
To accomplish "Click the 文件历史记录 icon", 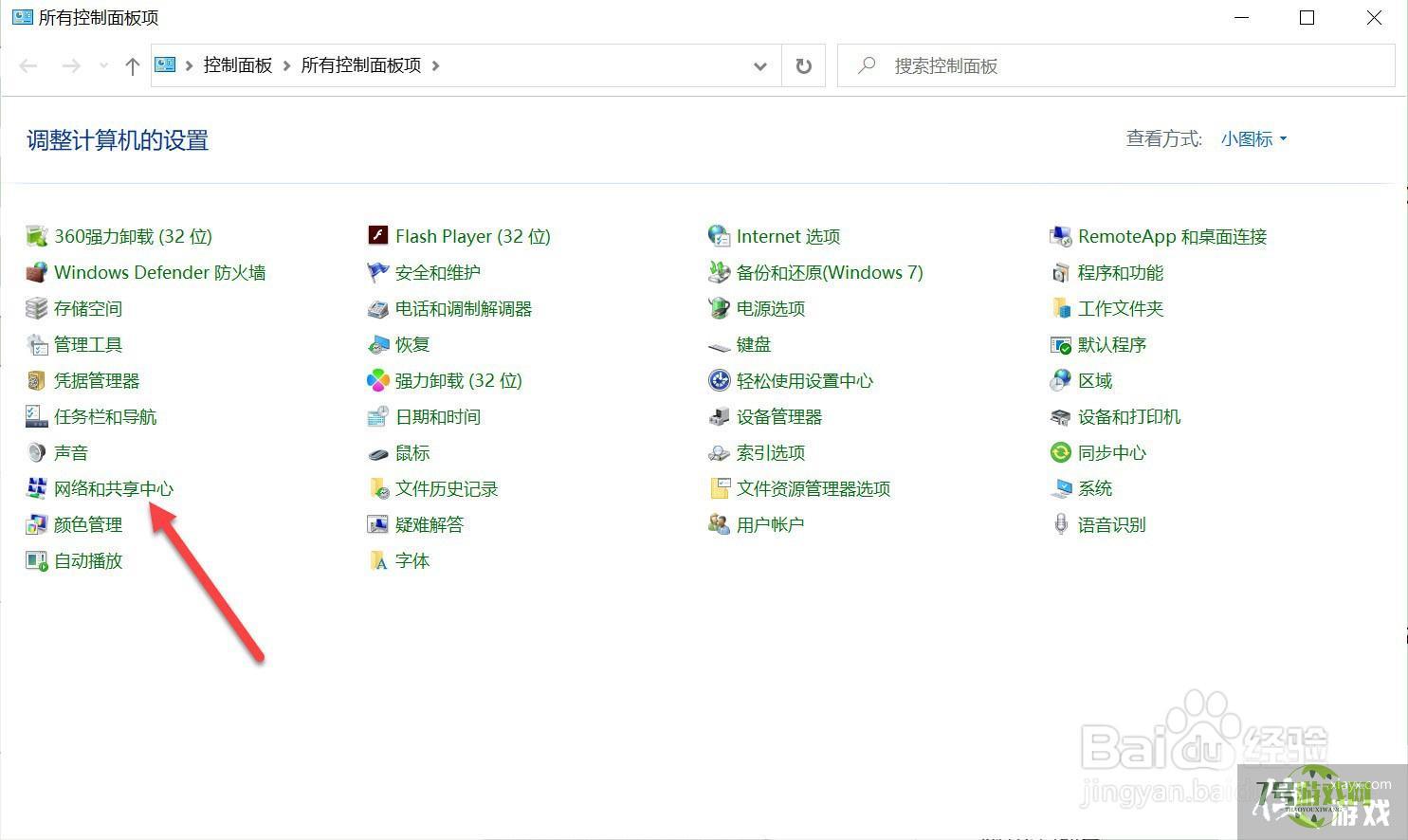I will (377, 488).
